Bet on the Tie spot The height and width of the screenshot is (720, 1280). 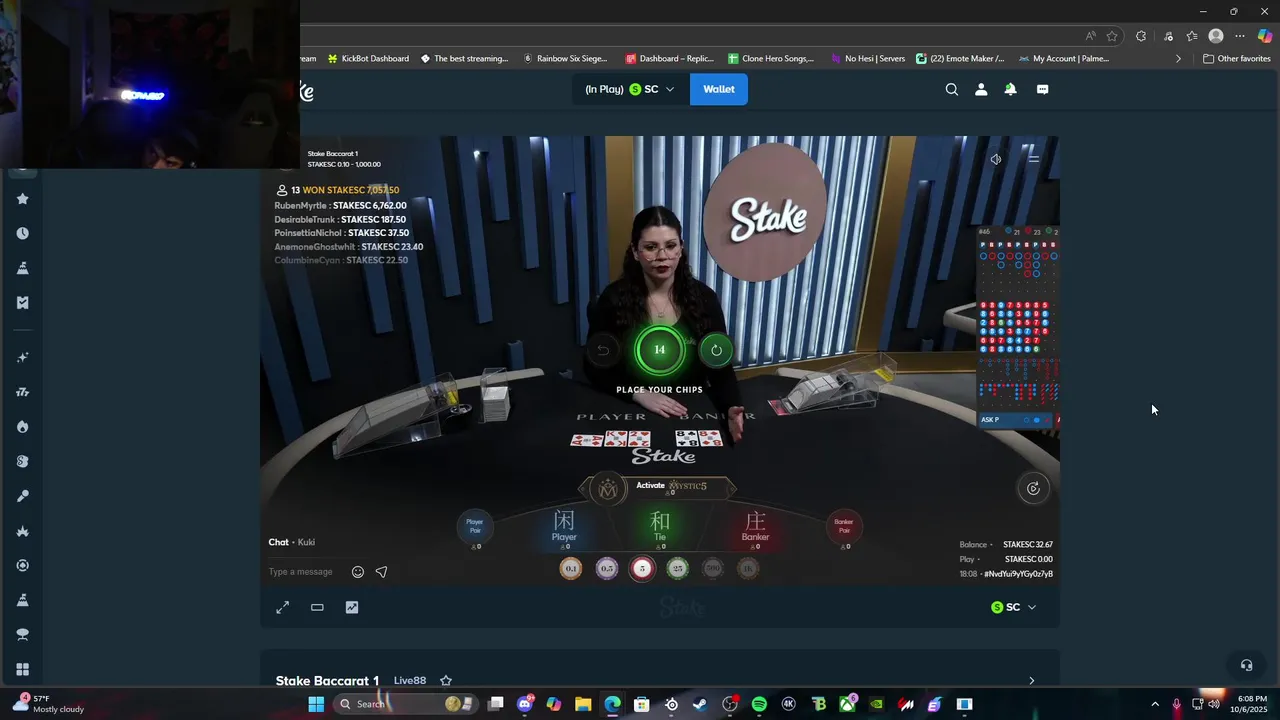tap(660, 528)
